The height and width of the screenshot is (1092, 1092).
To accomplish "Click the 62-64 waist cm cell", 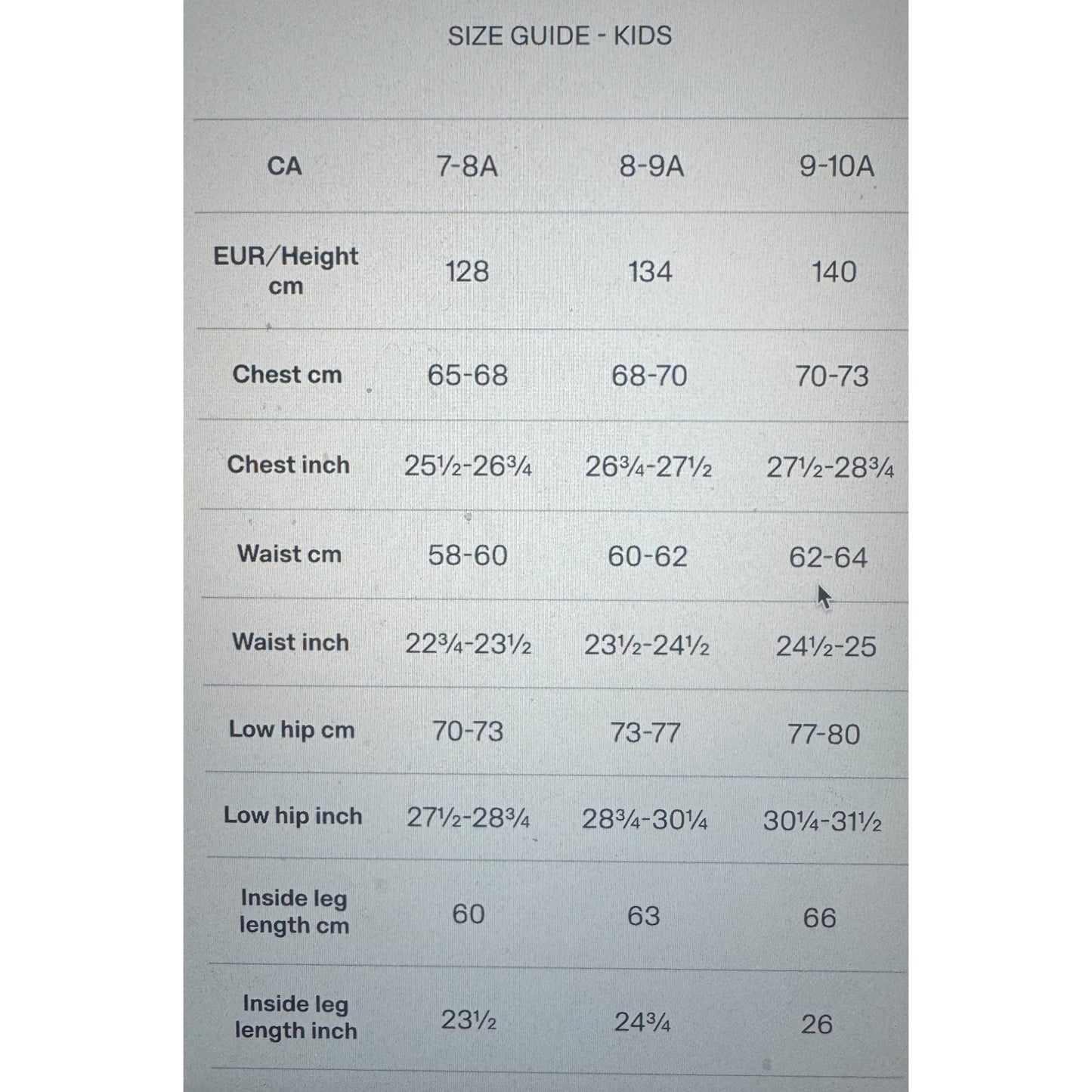I will click(828, 558).
